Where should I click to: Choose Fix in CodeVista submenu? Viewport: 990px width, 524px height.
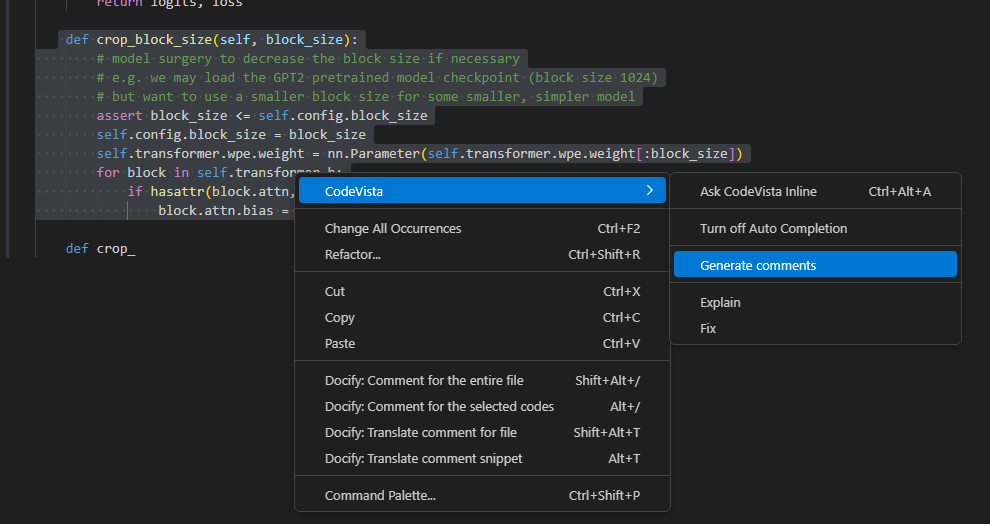[815, 328]
